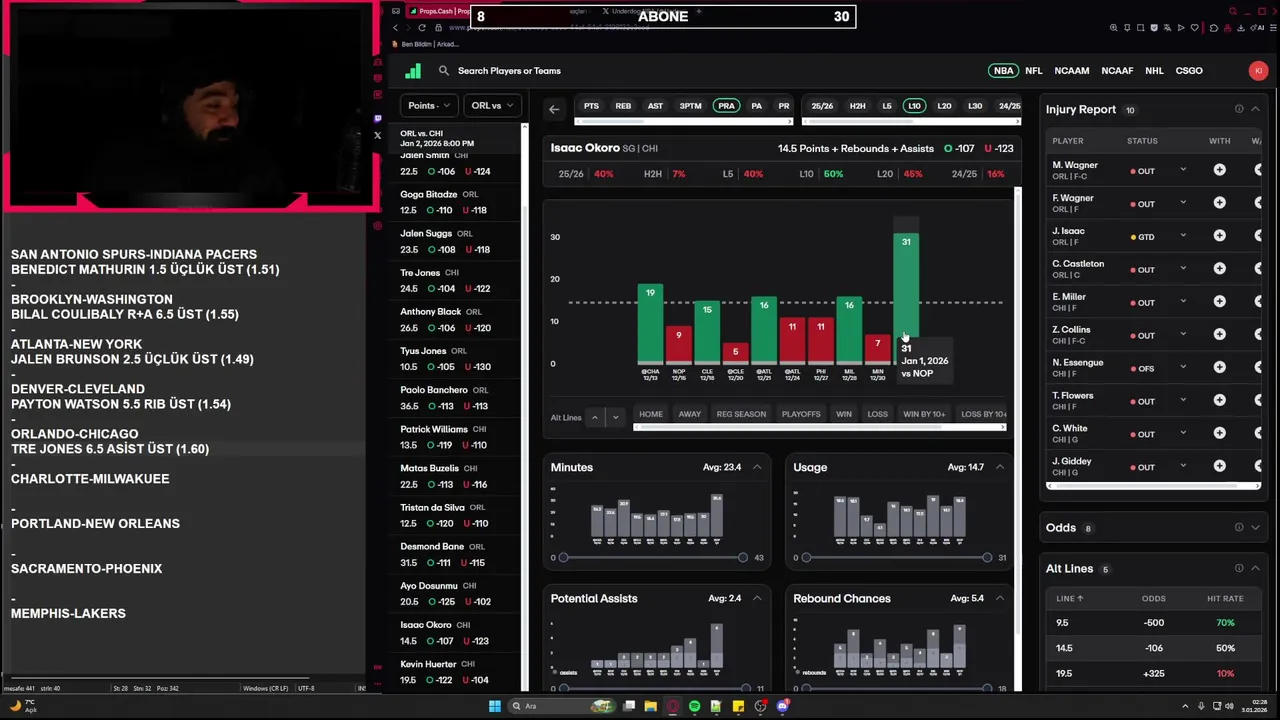
Task: Go back with the left arrow button
Action: 554,109
